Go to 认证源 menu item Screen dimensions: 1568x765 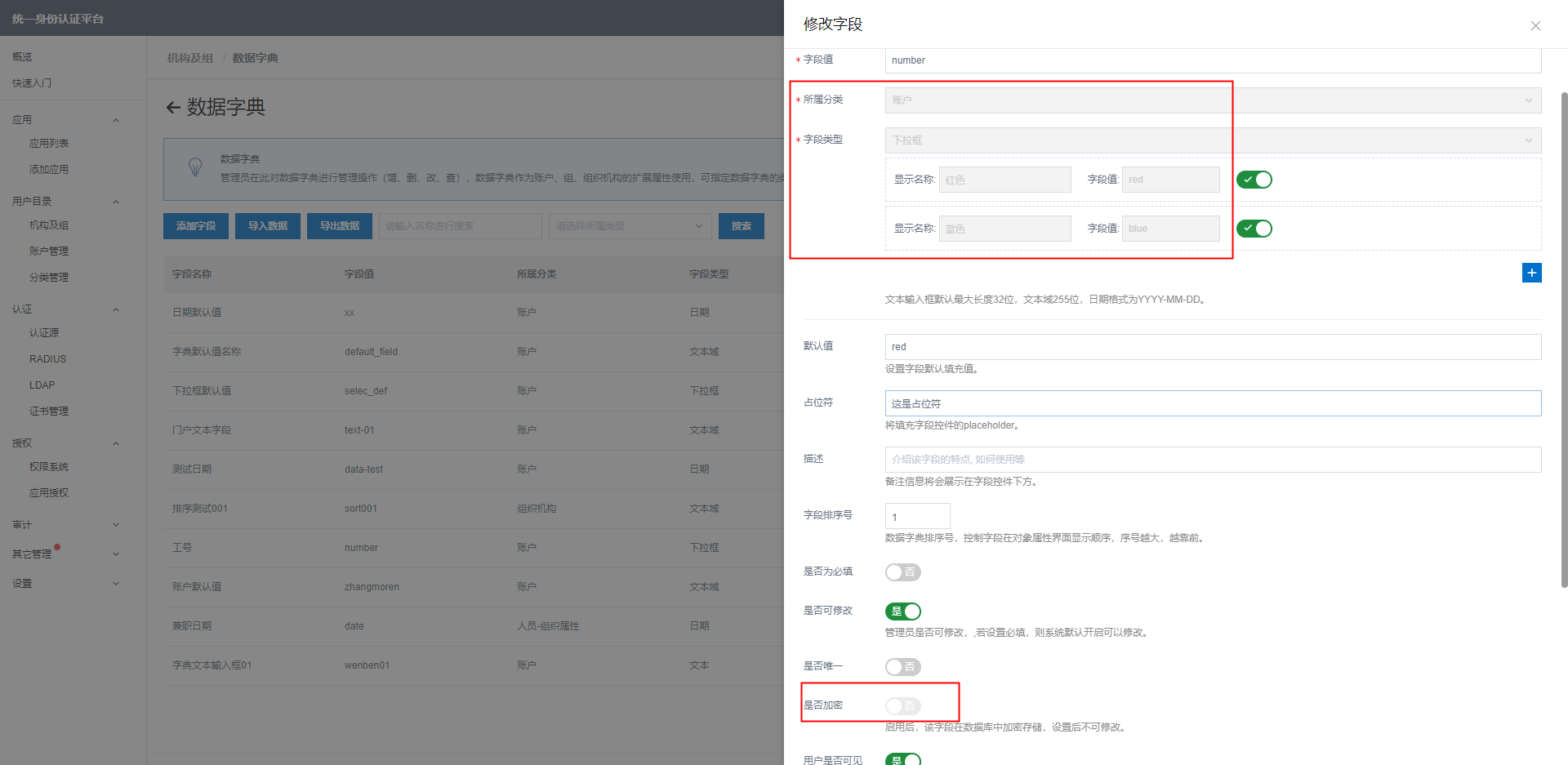pyautogui.click(x=44, y=333)
